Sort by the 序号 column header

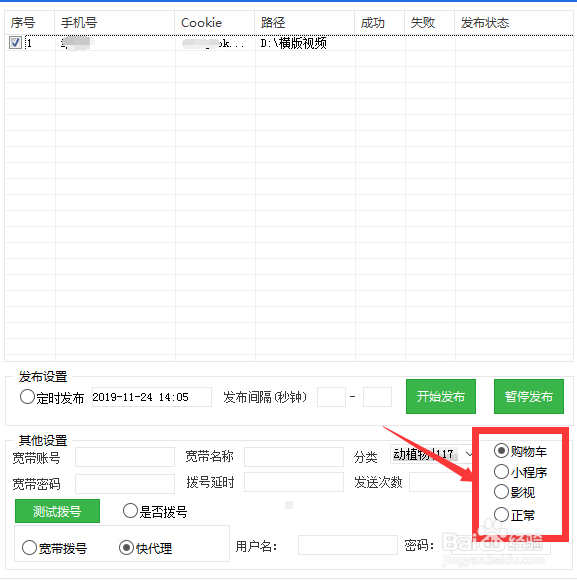(x=30, y=23)
